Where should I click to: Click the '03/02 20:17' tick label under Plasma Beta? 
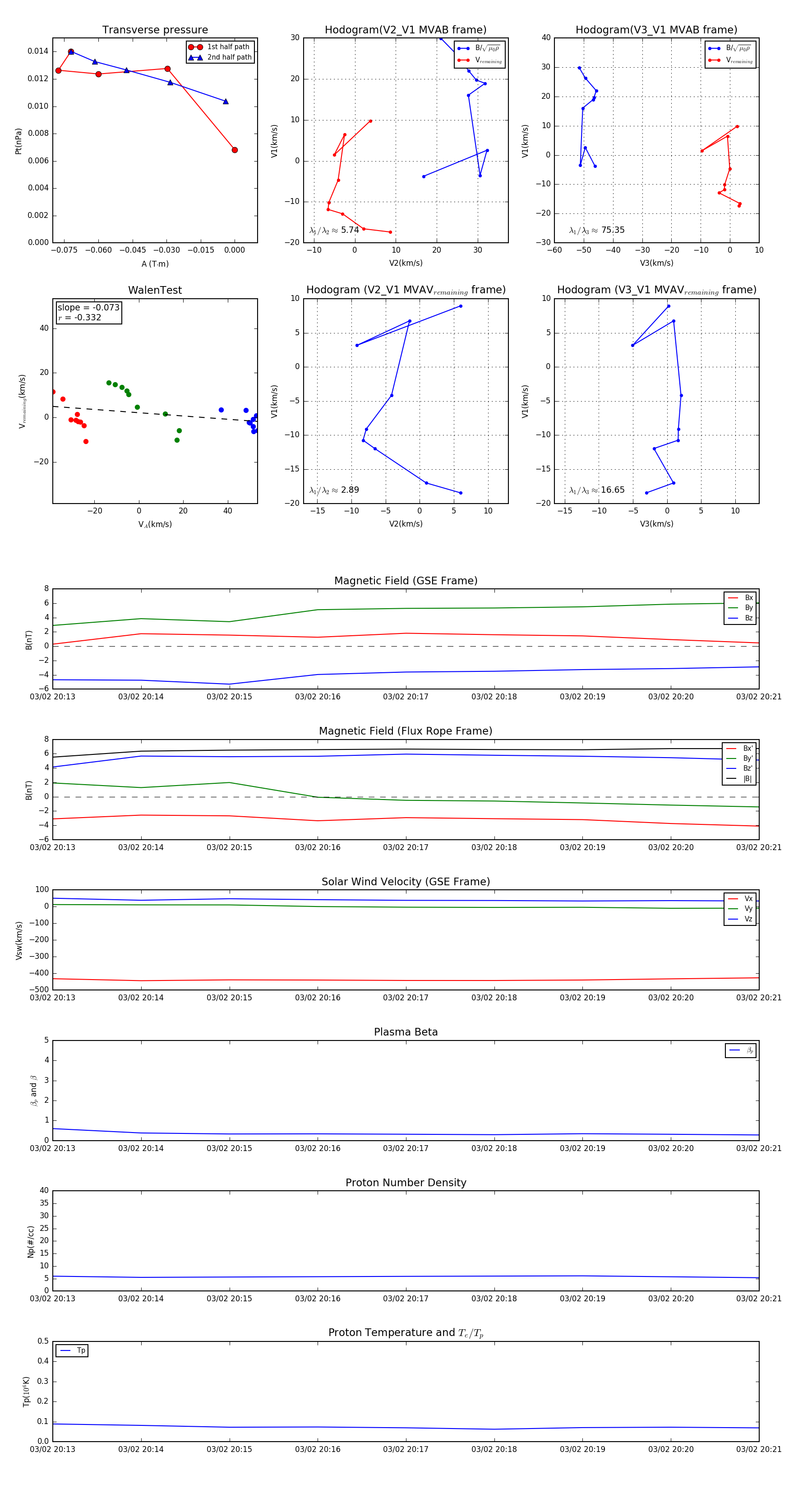pos(406,1148)
